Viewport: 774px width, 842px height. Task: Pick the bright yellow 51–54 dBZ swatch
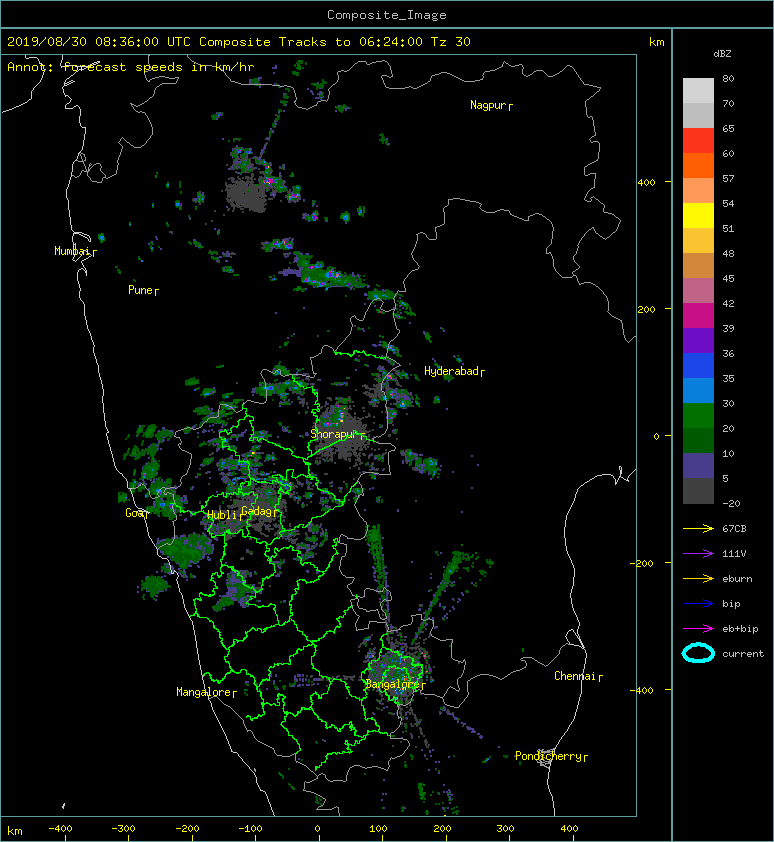pos(698,216)
